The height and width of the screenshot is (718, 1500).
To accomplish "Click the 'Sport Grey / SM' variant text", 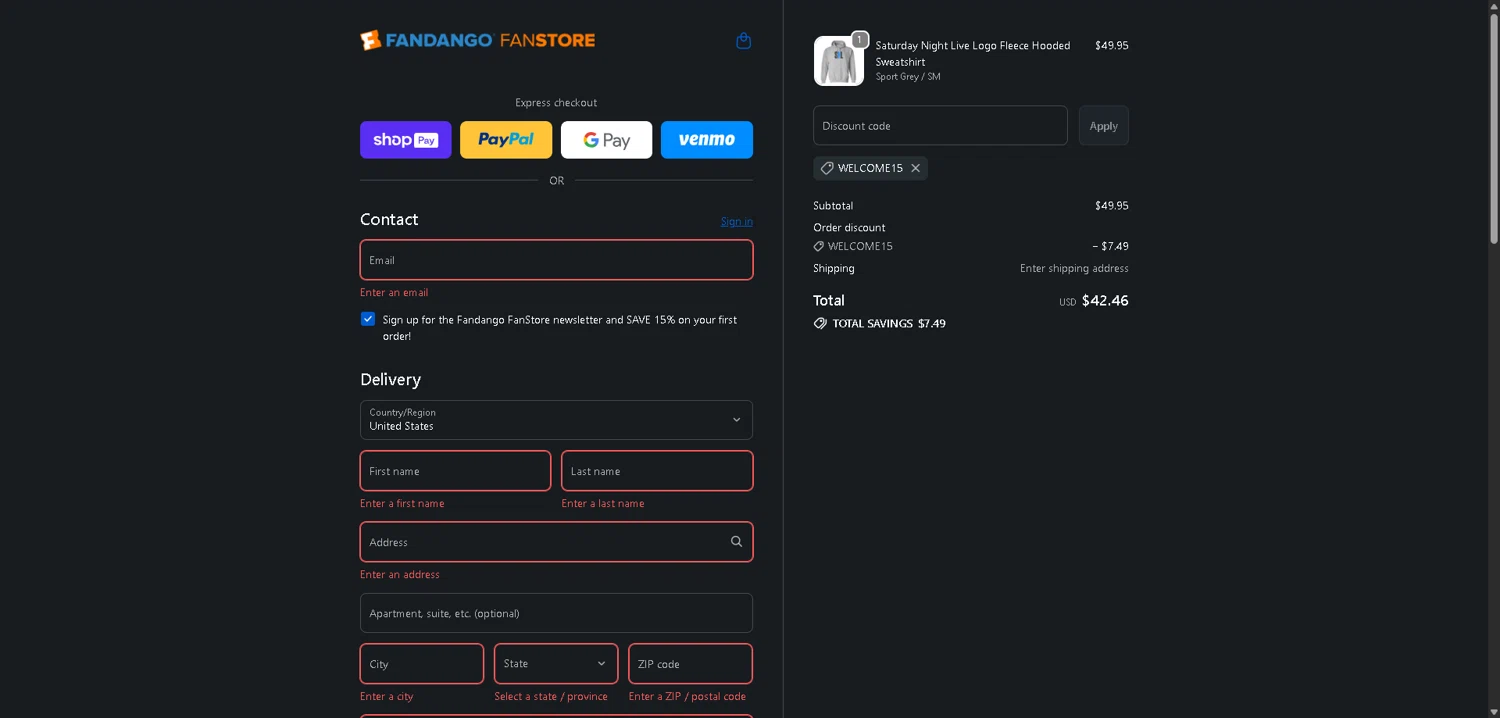I will point(908,77).
